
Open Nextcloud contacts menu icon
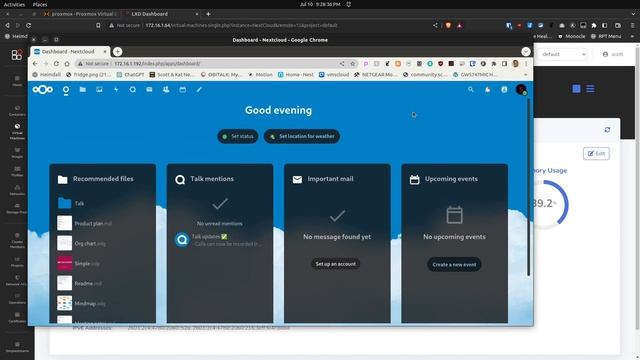[x=504, y=89]
